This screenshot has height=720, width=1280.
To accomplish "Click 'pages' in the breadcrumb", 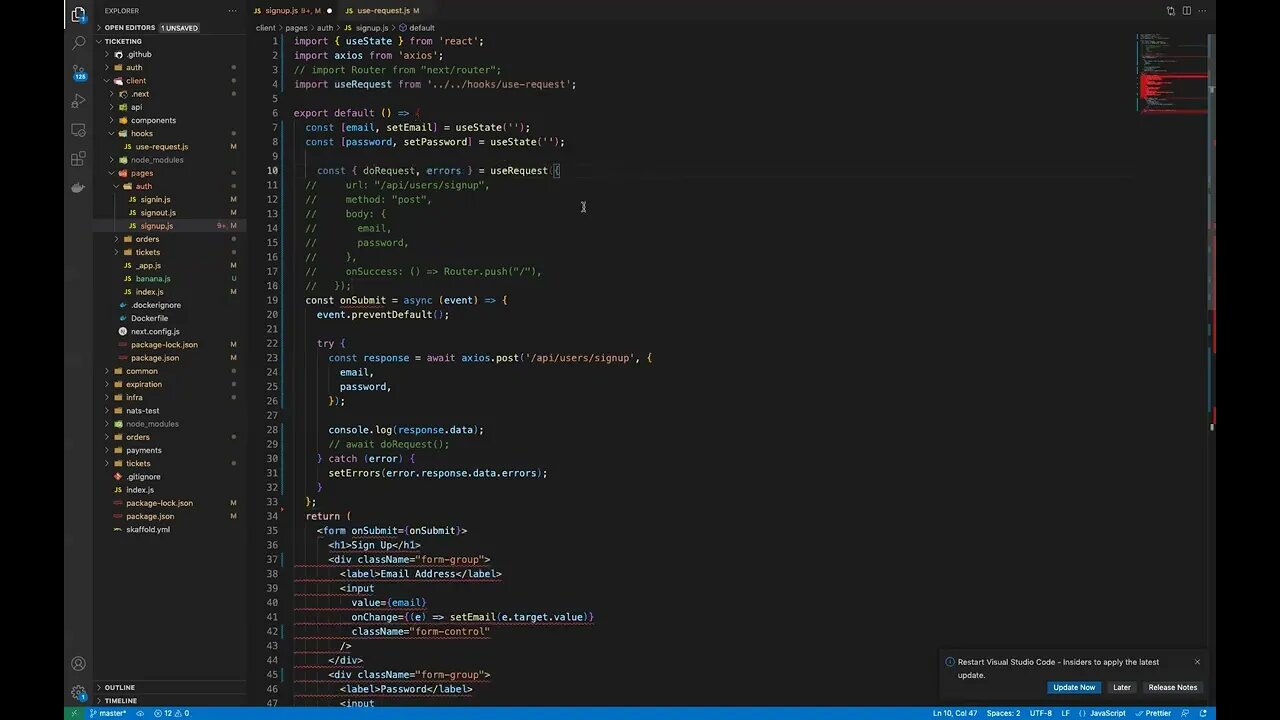I will 296,28.
